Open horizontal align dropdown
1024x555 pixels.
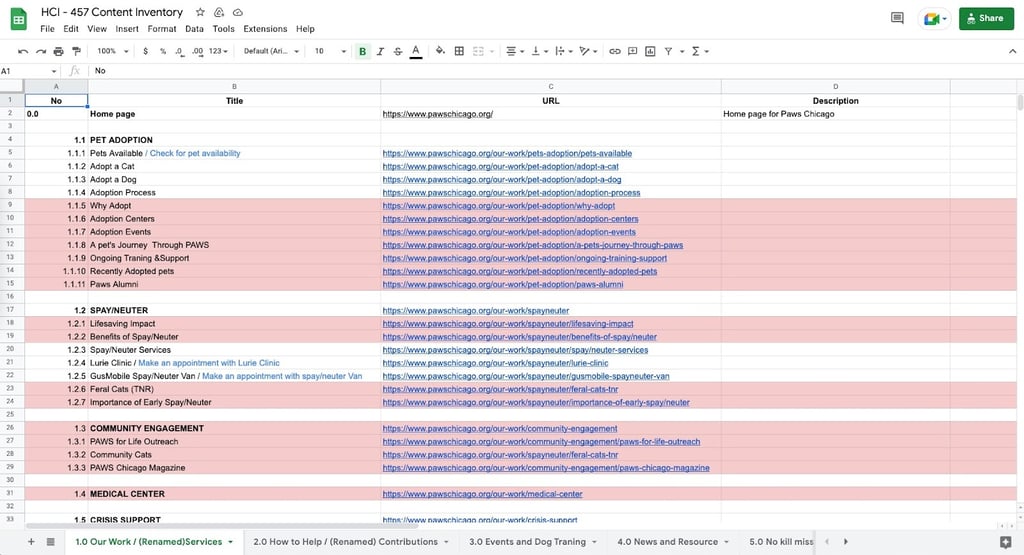point(515,51)
